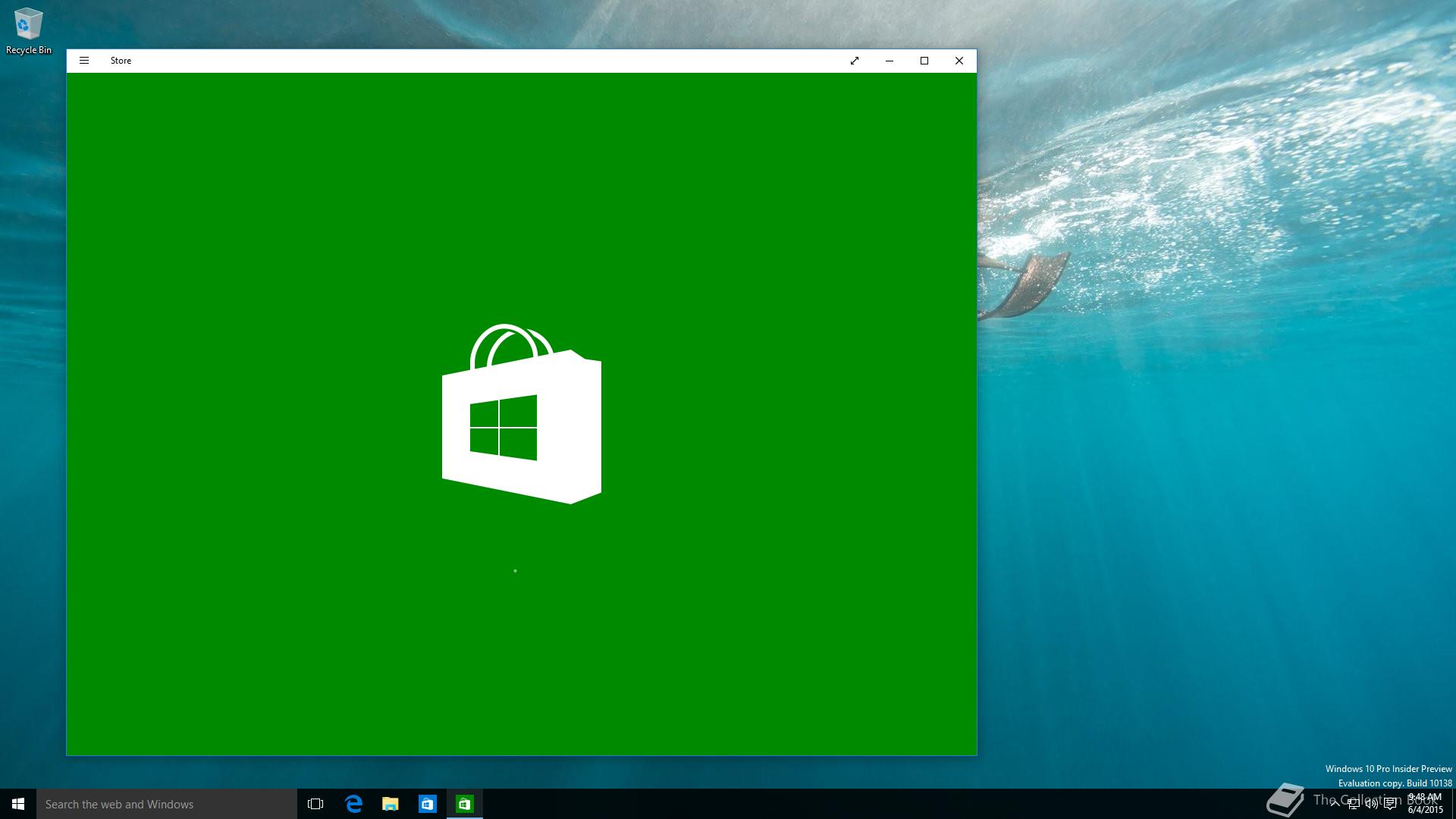
Task: Click the Search the web and Windows box
Action: coord(167,804)
